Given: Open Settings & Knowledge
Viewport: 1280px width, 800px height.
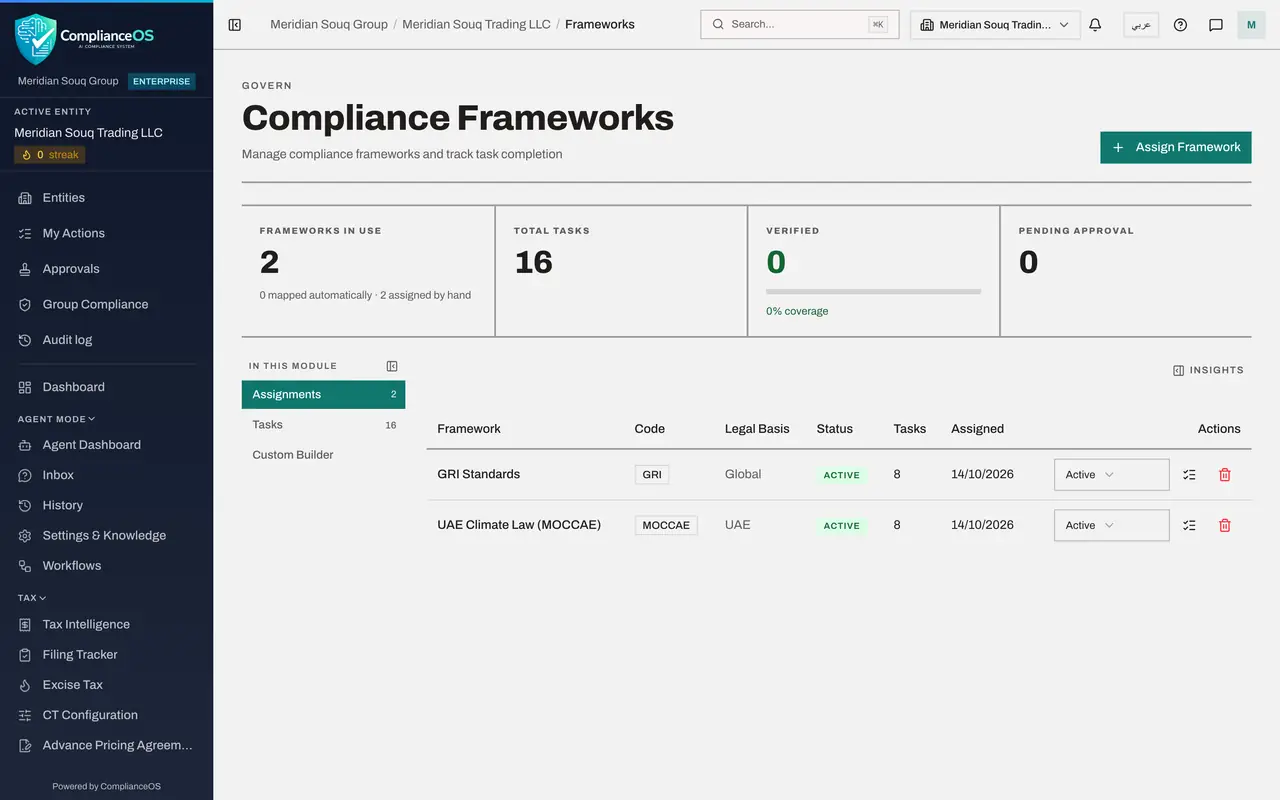Looking at the screenshot, I should point(106,535).
